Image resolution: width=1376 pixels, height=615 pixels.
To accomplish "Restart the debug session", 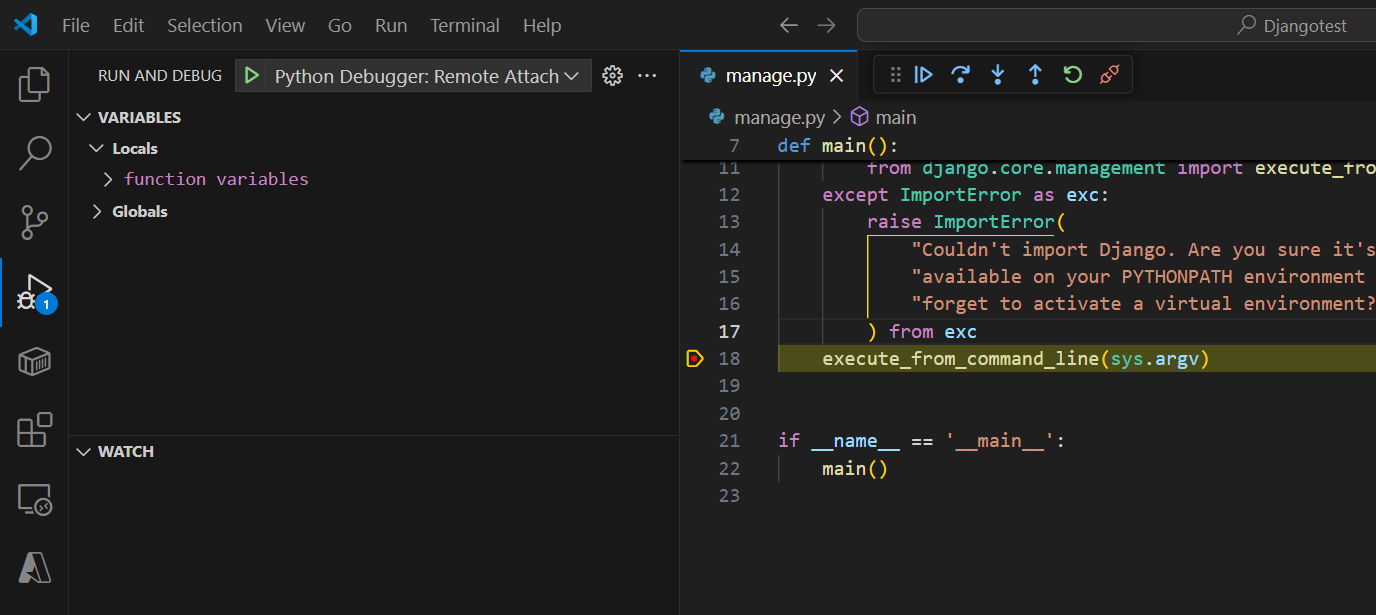I will click(1072, 74).
